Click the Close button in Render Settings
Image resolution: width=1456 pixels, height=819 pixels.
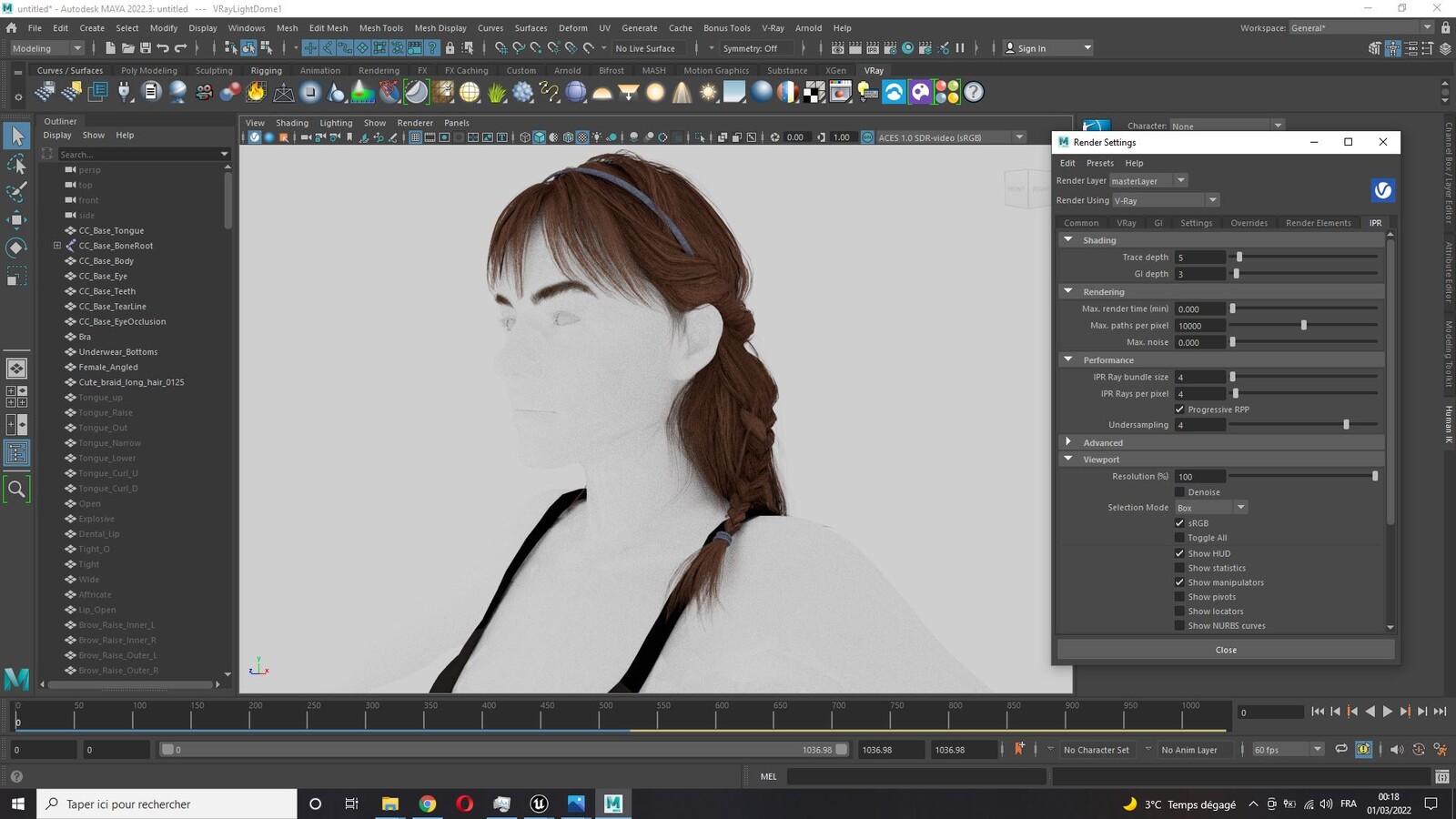(1226, 650)
